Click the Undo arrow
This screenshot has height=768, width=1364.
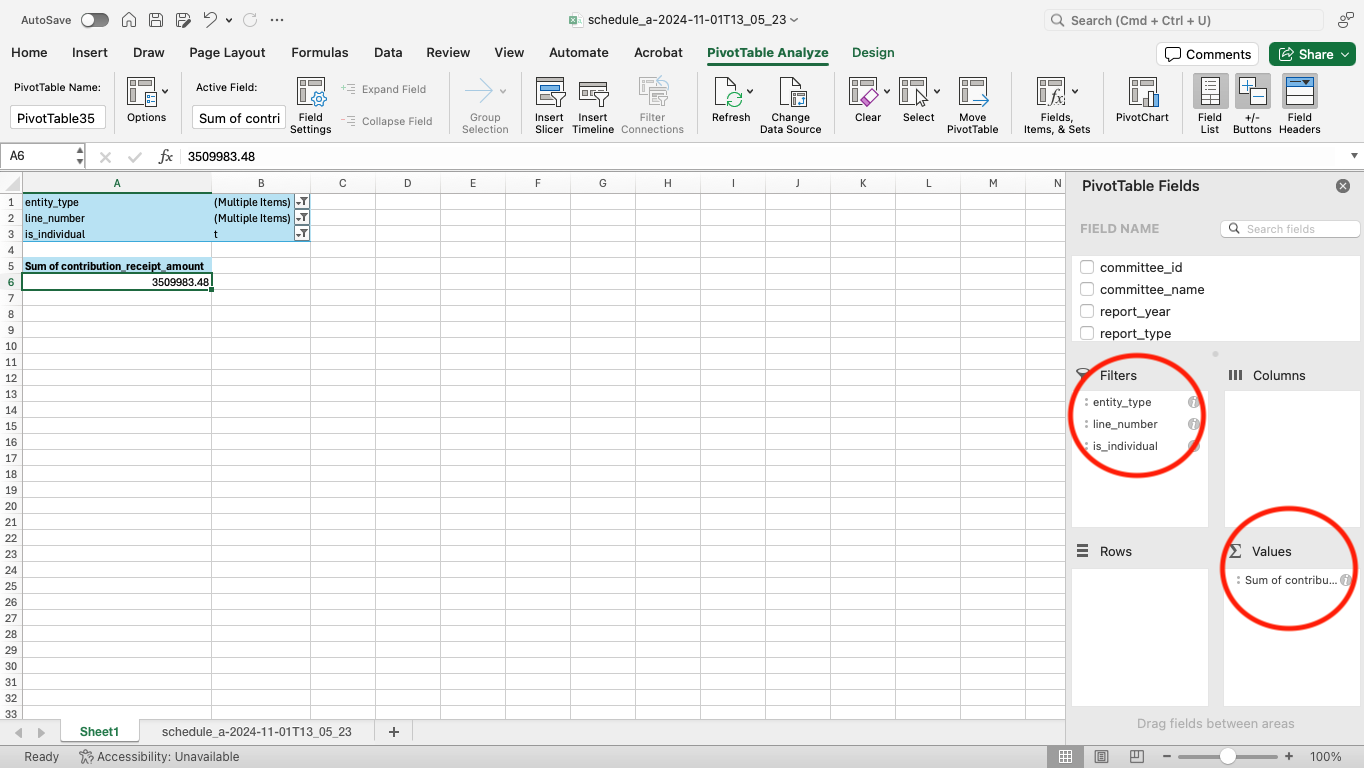coord(210,20)
